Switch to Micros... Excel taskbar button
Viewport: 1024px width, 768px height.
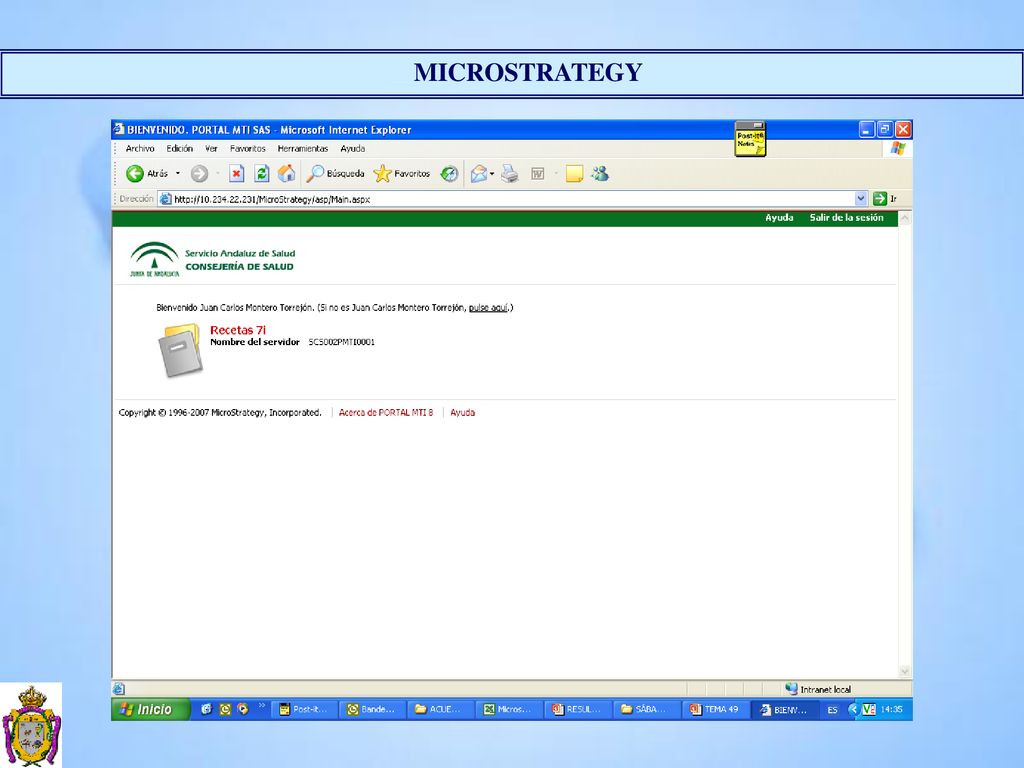coord(509,709)
